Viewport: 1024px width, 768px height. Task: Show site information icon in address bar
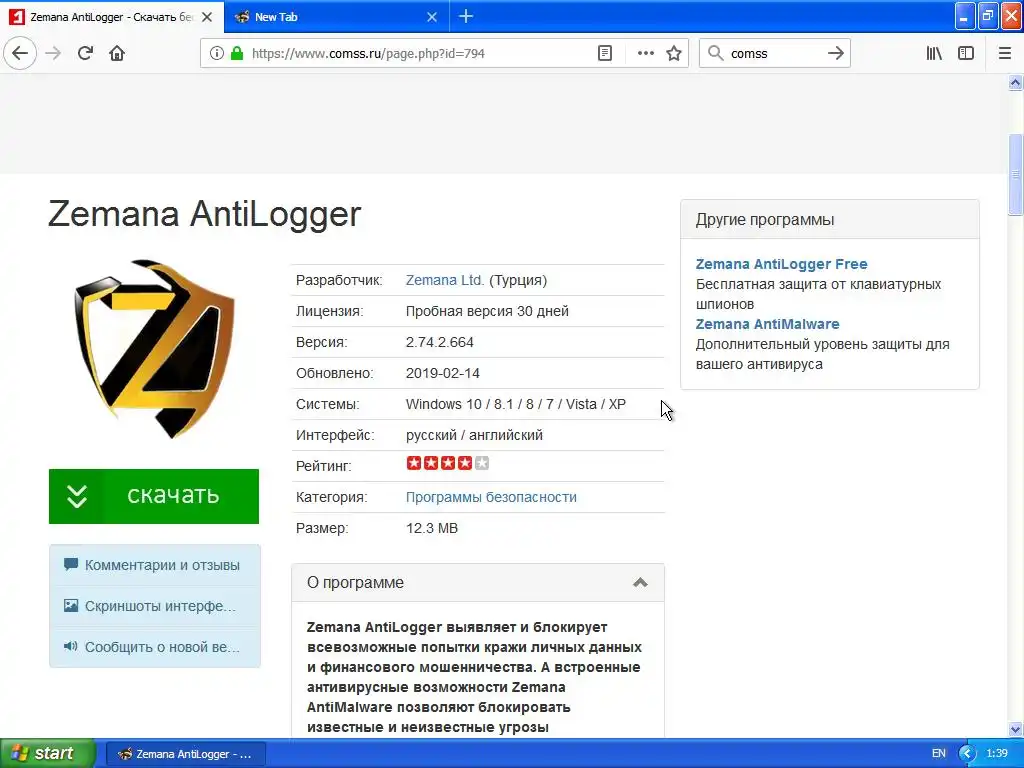[216, 54]
